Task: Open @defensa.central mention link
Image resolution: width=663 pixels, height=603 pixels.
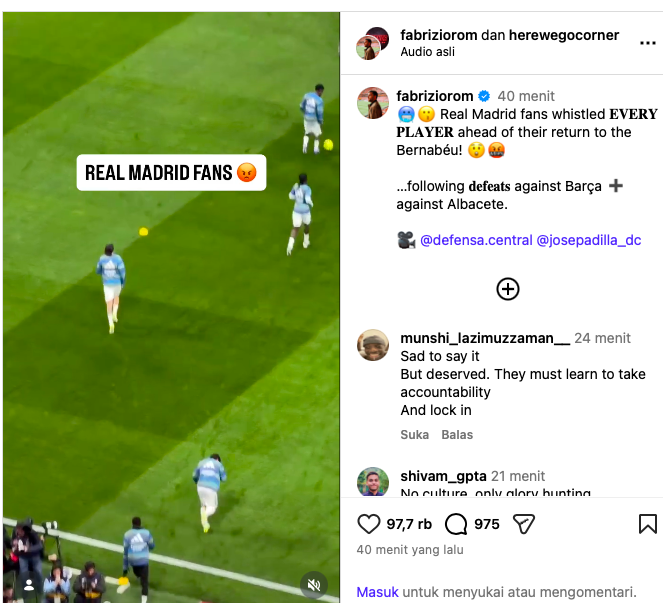Action: coord(476,240)
